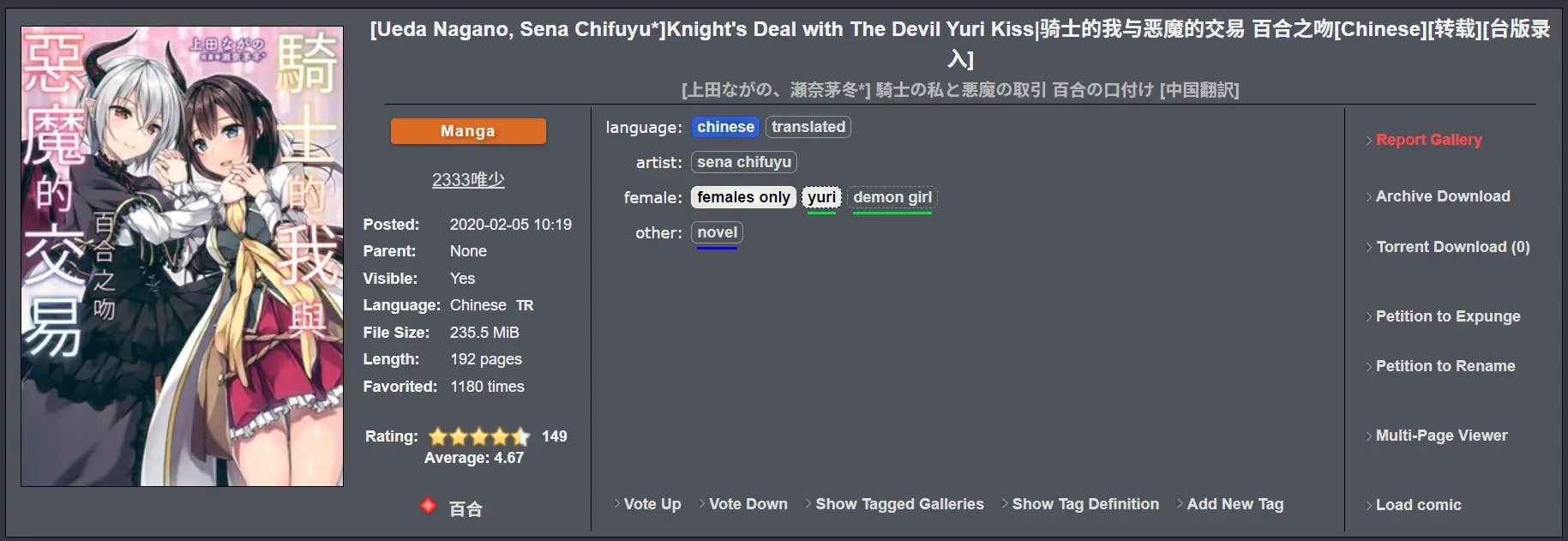Vote Down the selected tag
1568x541 pixels.
(748, 504)
